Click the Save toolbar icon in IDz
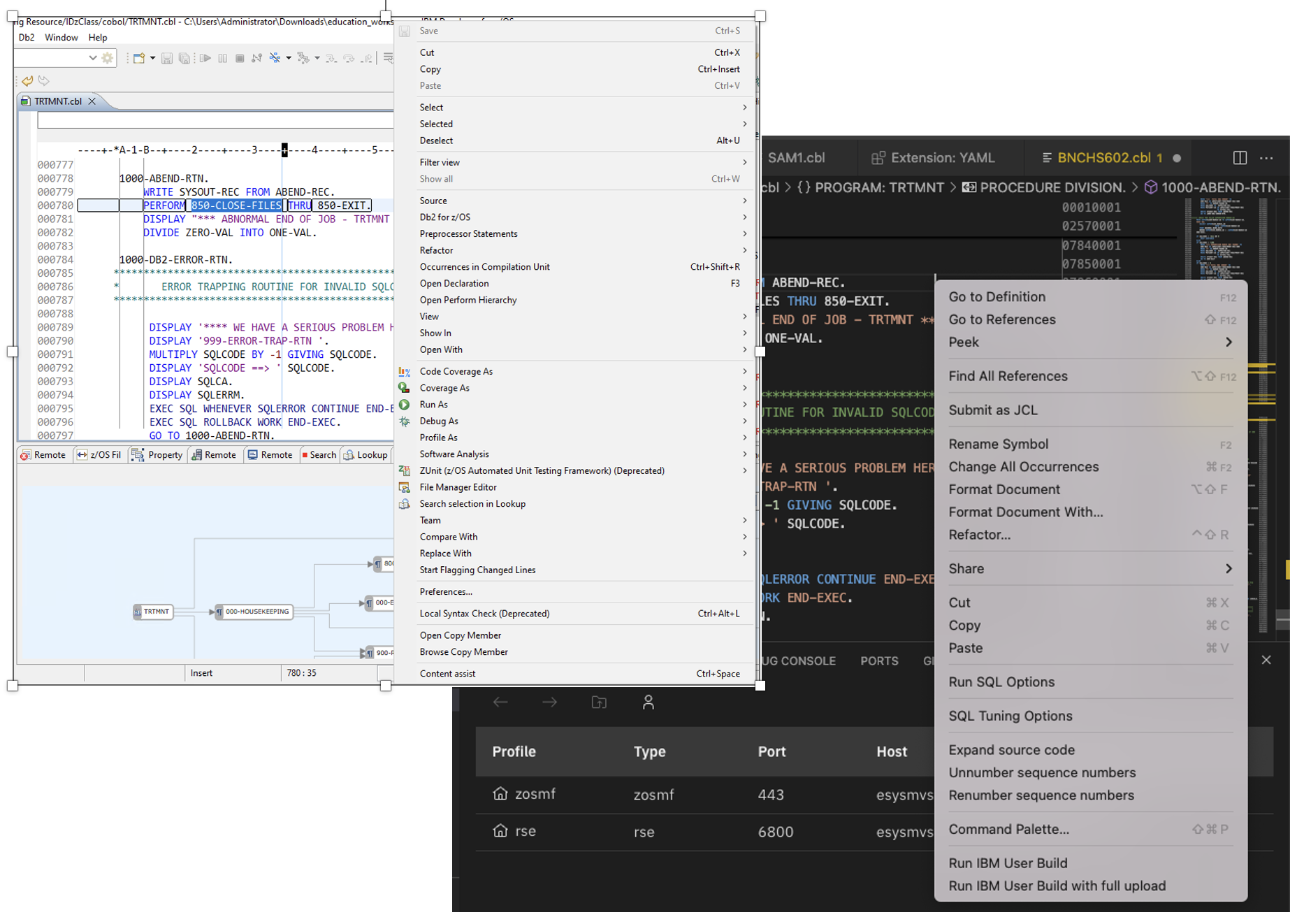Screen dimensions: 1304x924 [x=166, y=58]
